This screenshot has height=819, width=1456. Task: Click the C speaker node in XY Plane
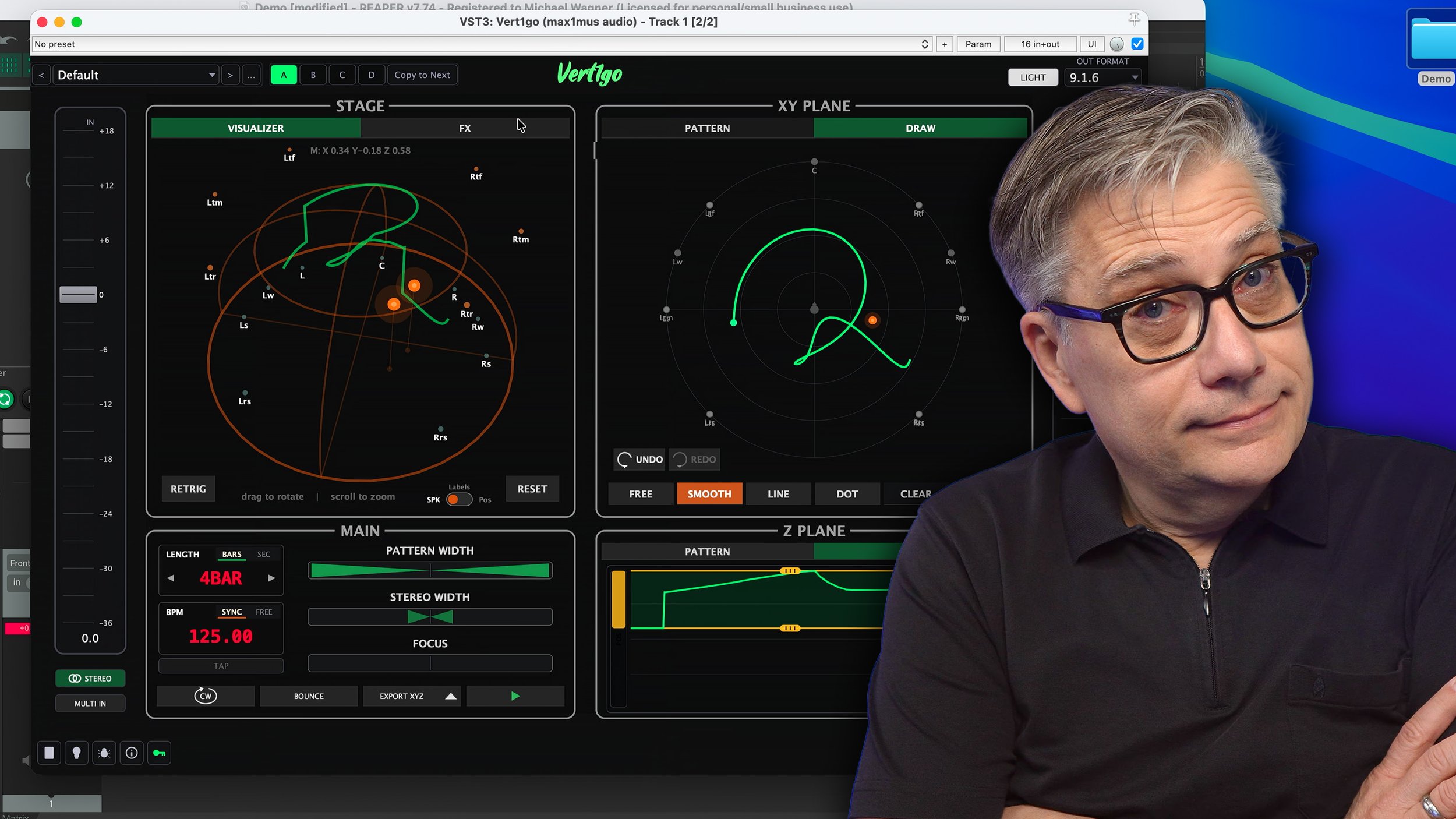(814, 162)
